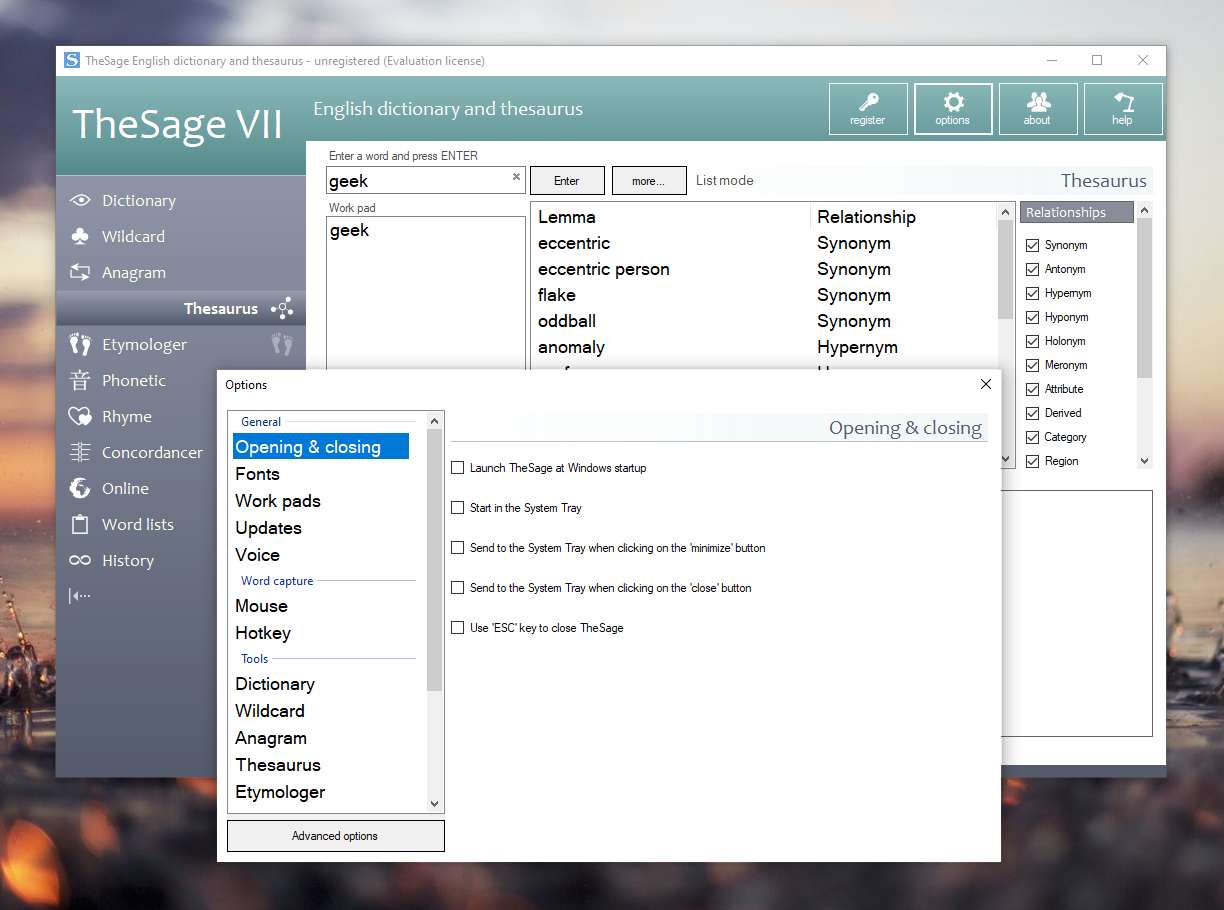1224x910 pixels.
Task: Click the word search input field
Action: click(x=426, y=180)
